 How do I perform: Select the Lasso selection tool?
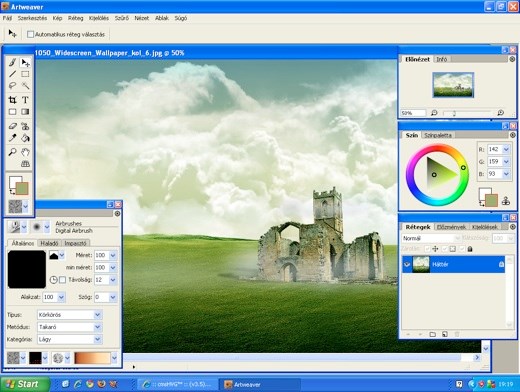tap(13, 86)
